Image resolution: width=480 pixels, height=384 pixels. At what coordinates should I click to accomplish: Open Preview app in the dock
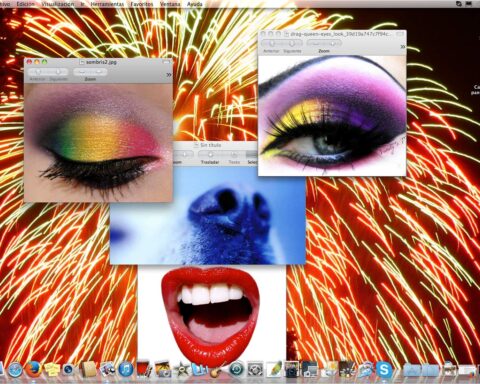point(107,369)
